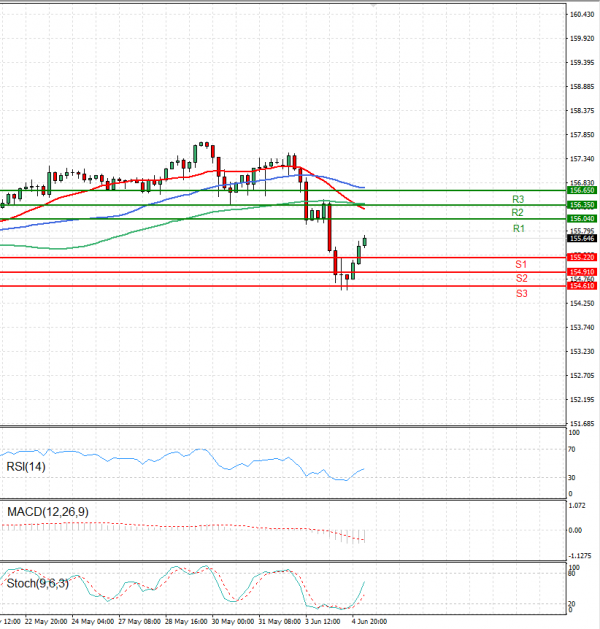The image size is (600, 629).
Task: Click the 3 Jun 12:00 time label
Action: pos(323,621)
